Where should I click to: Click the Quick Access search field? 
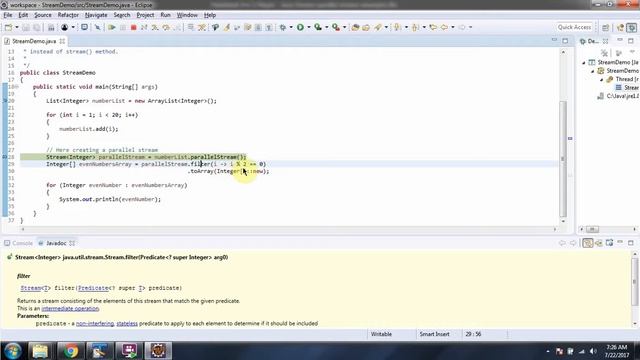574,27
